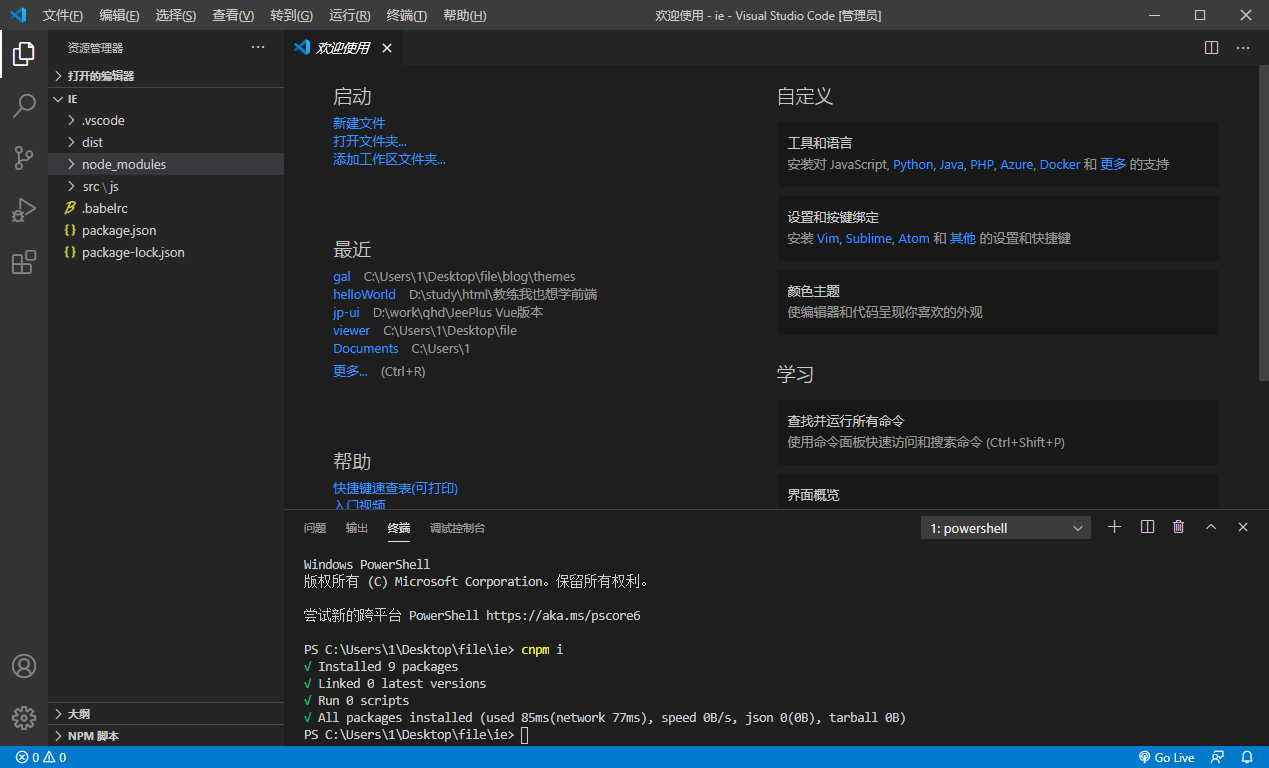Open the Run and Debug view
The width and height of the screenshot is (1269, 768).
click(x=24, y=210)
